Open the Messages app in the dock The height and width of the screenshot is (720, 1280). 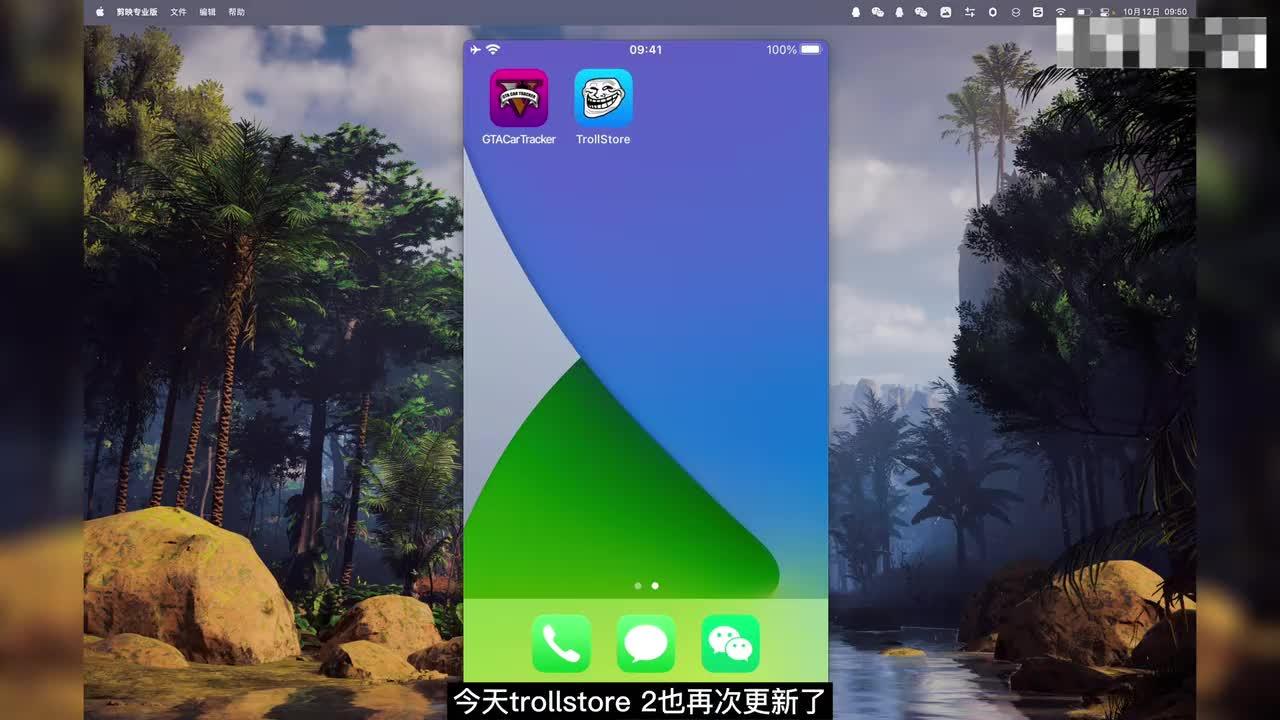coord(646,643)
